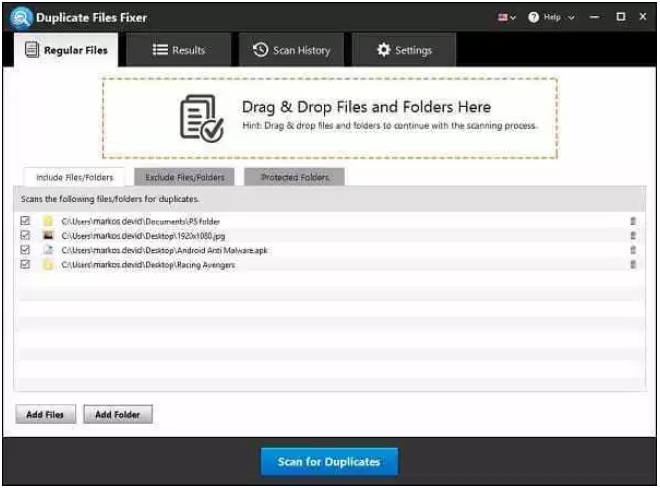Remove PS Folder with its trash icon
The image size is (660, 488).
(x=633, y=221)
